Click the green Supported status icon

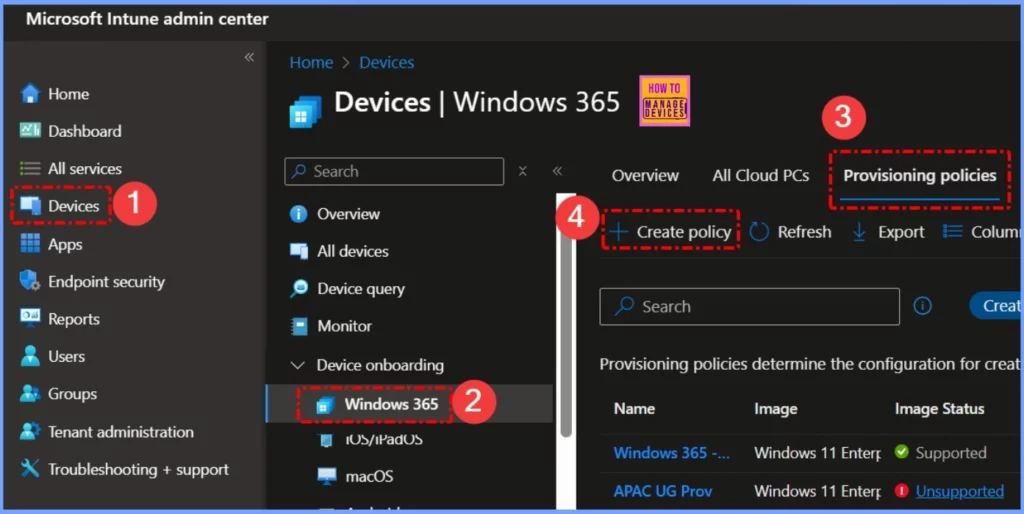click(902, 452)
